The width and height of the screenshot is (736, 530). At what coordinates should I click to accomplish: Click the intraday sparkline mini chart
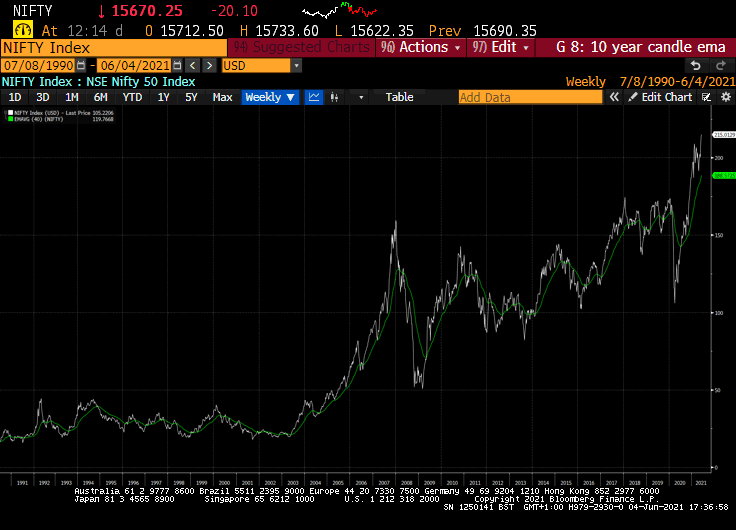[339, 10]
